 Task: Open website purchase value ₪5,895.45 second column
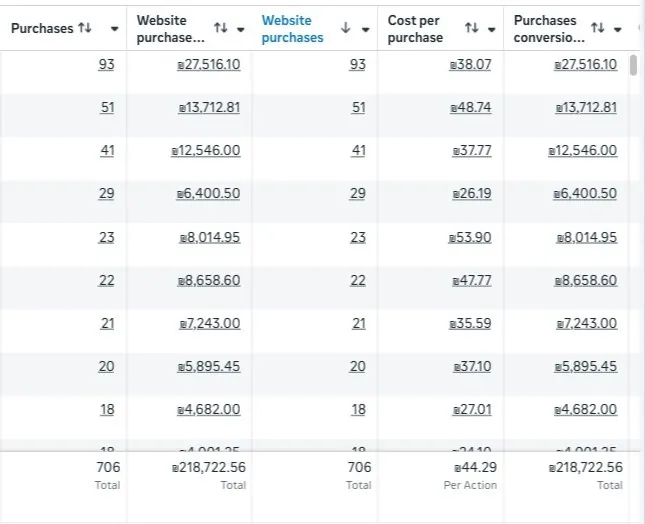(x=209, y=366)
